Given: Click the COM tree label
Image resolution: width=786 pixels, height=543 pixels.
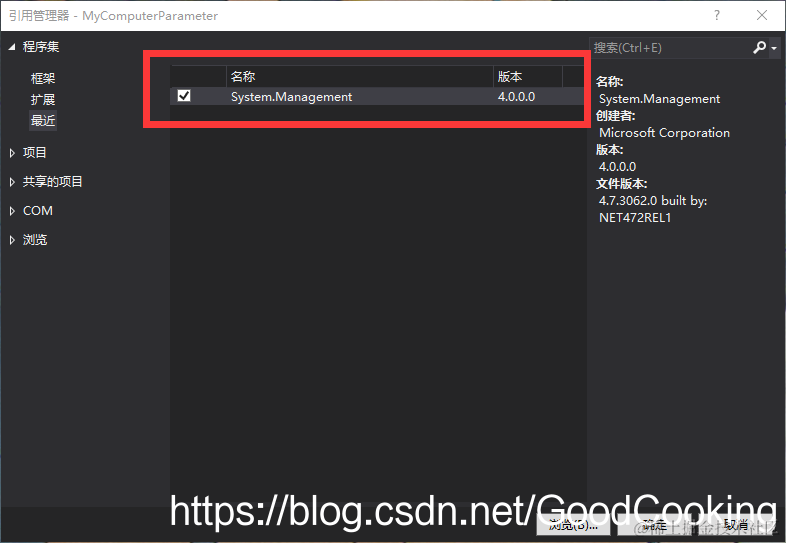Looking at the screenshot, I should [x=38, y=211].
